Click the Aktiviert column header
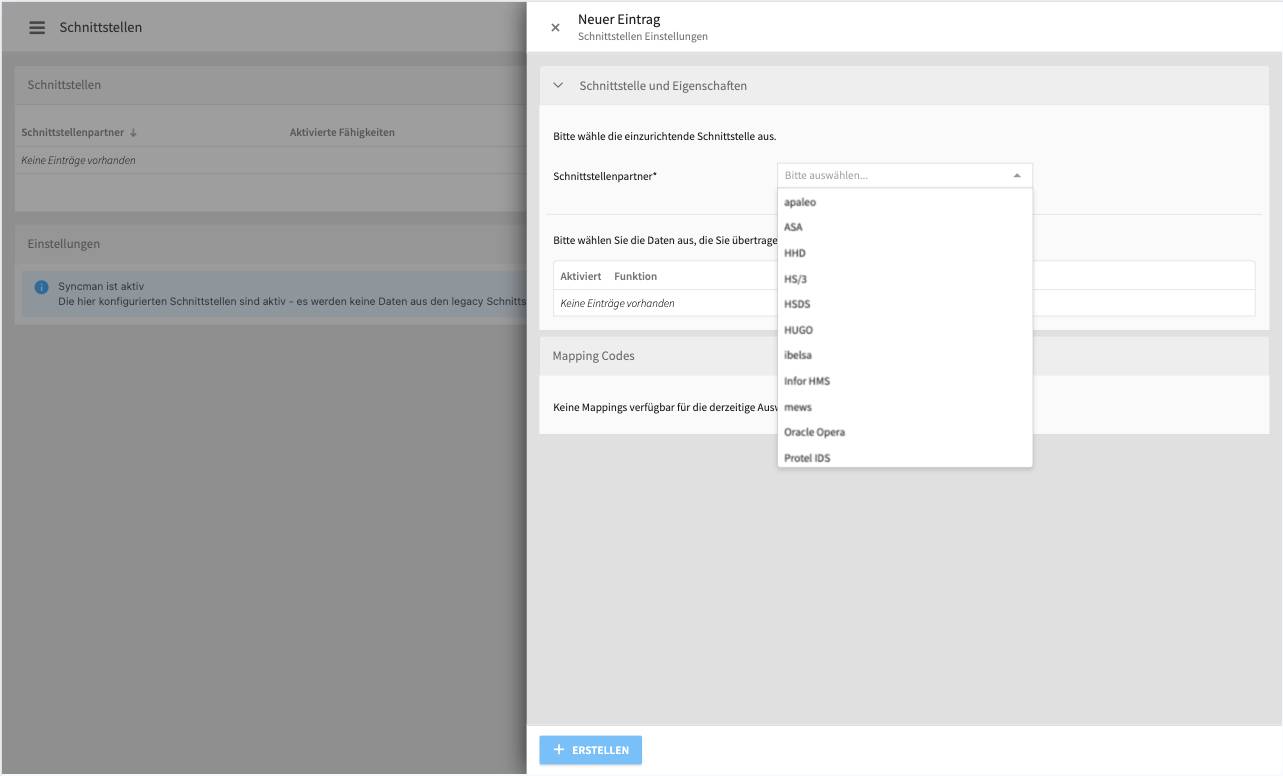This screenshot has width=1283, height=776. click(581, 276)
